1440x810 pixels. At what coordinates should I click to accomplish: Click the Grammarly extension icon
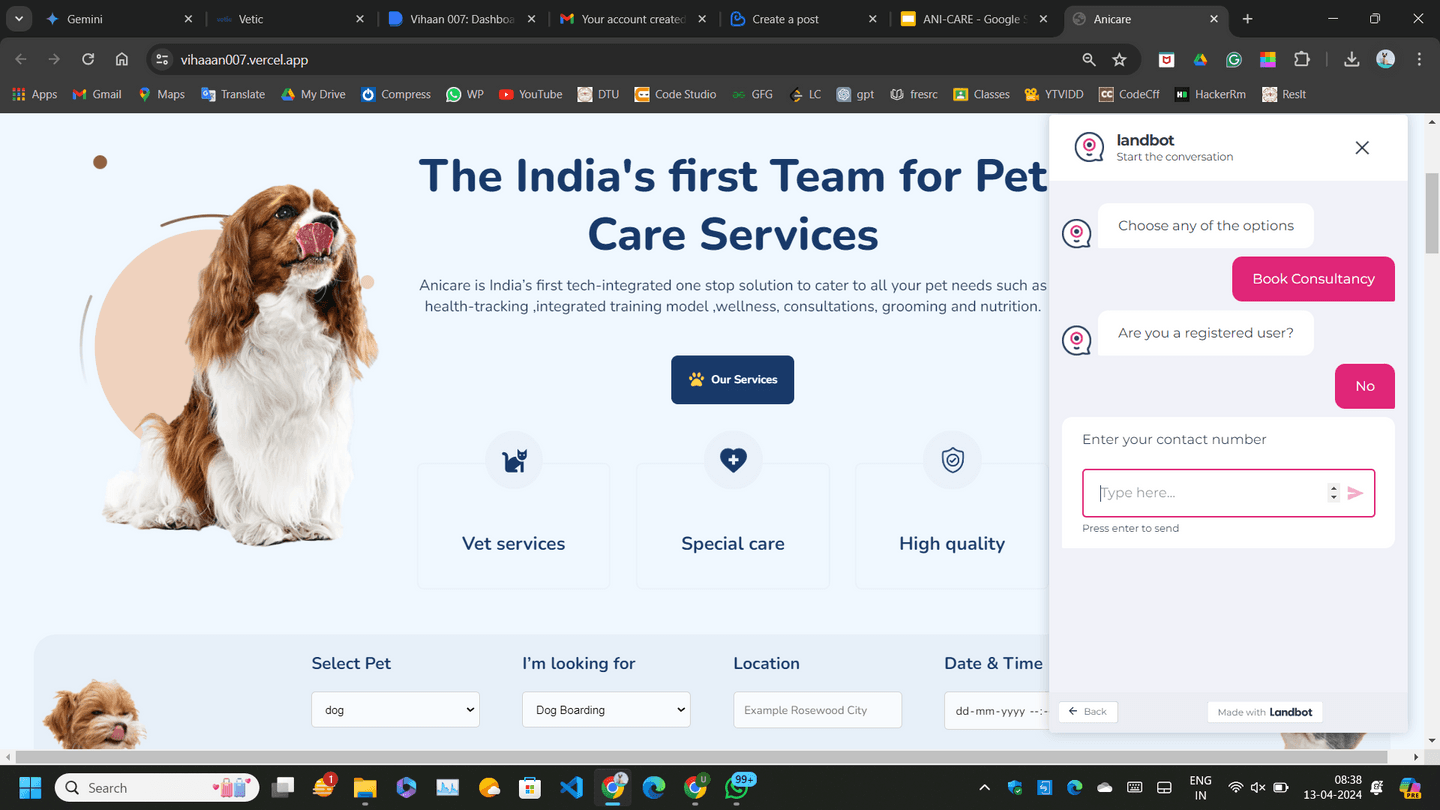1234,60
